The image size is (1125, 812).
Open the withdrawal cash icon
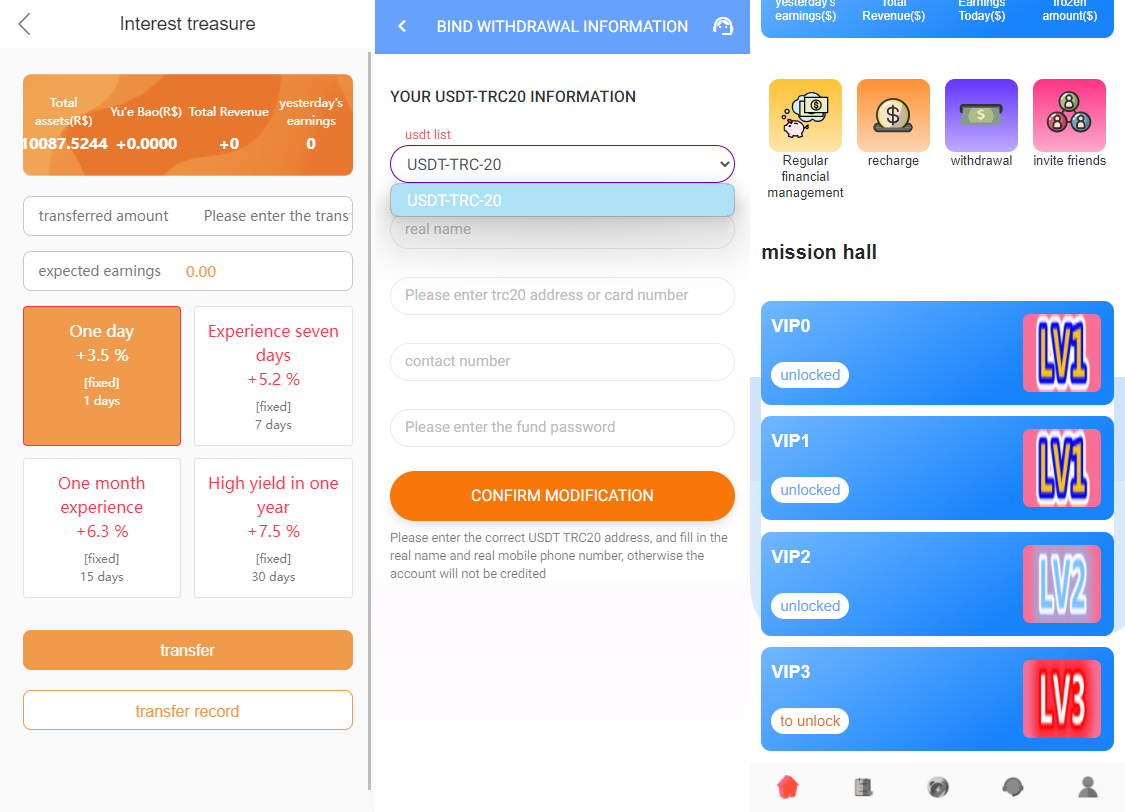click(x=981, y=115)
